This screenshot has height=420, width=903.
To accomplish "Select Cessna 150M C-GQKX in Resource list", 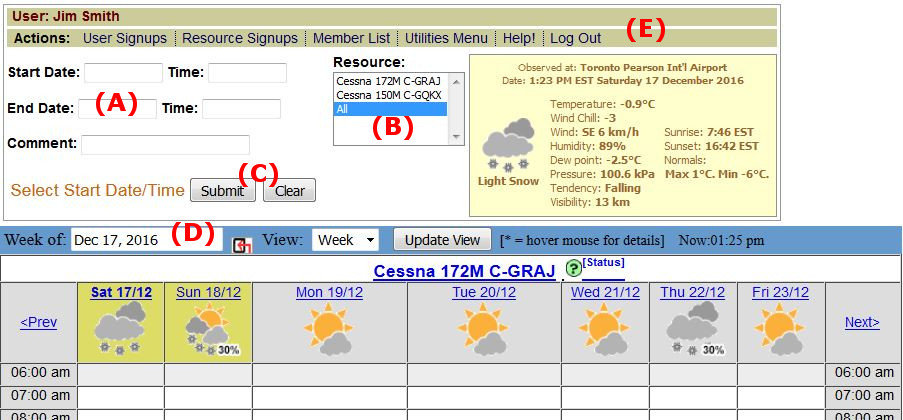I will coord(390,94).
